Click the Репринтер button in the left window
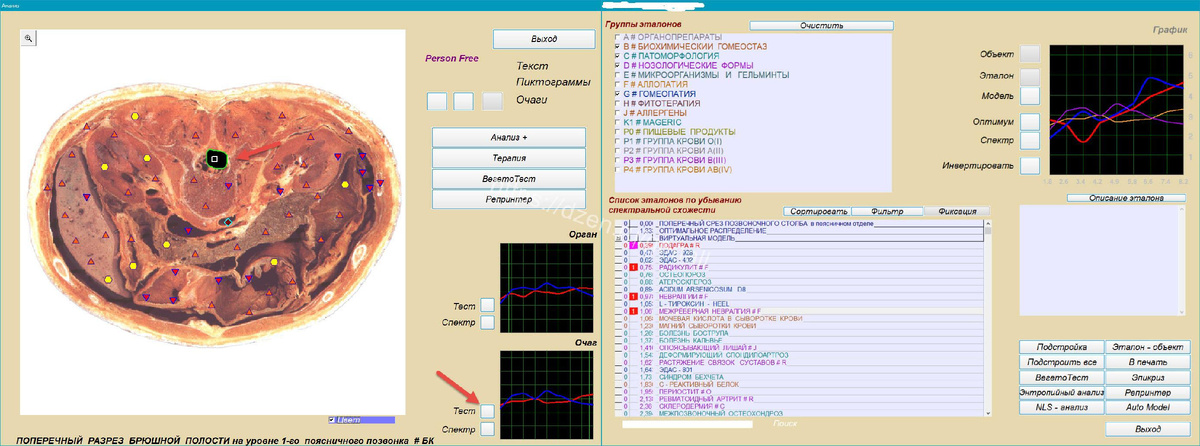 [x=509, y=199]
